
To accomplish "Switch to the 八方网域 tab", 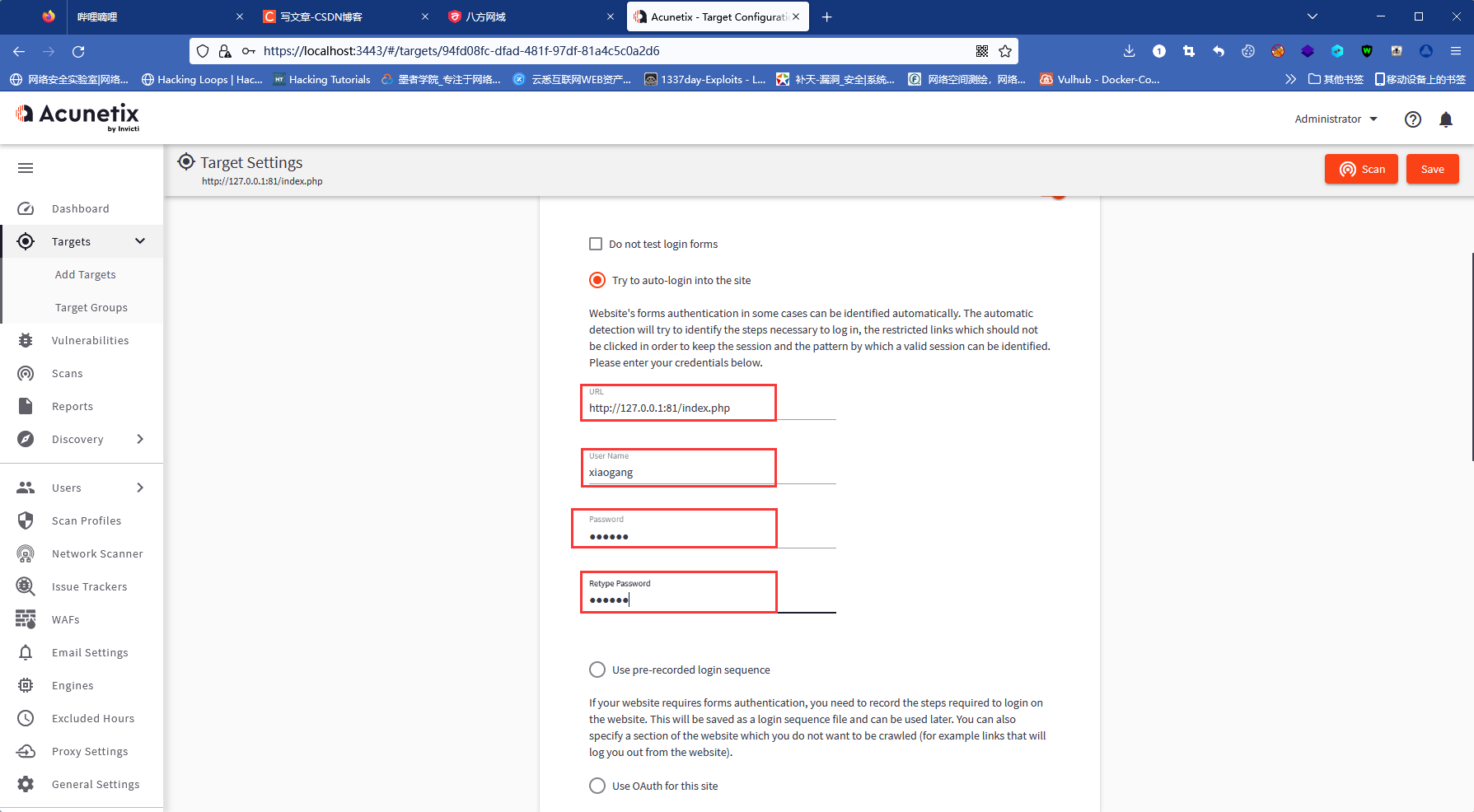I will 531,16.
